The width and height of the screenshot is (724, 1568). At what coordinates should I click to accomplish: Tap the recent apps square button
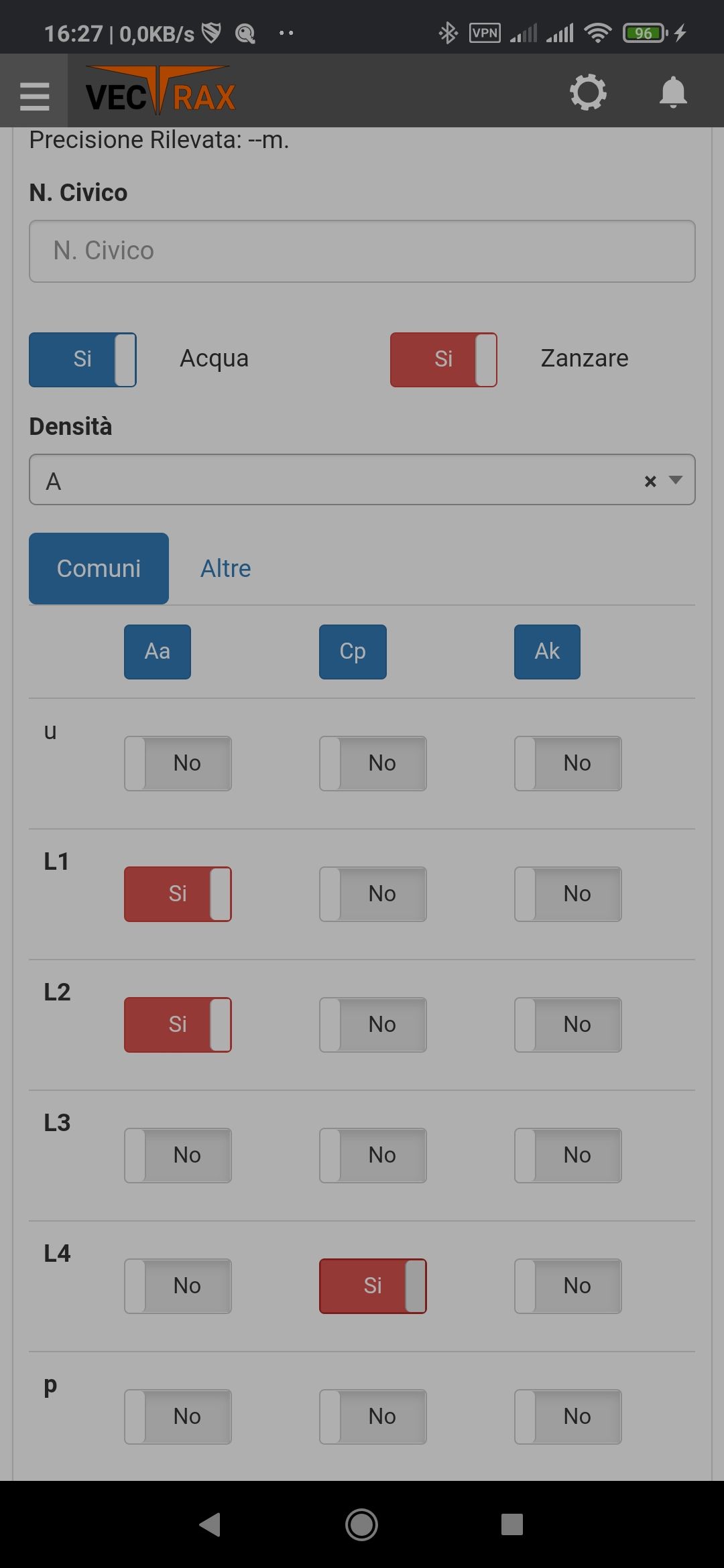coord(511,1524)
